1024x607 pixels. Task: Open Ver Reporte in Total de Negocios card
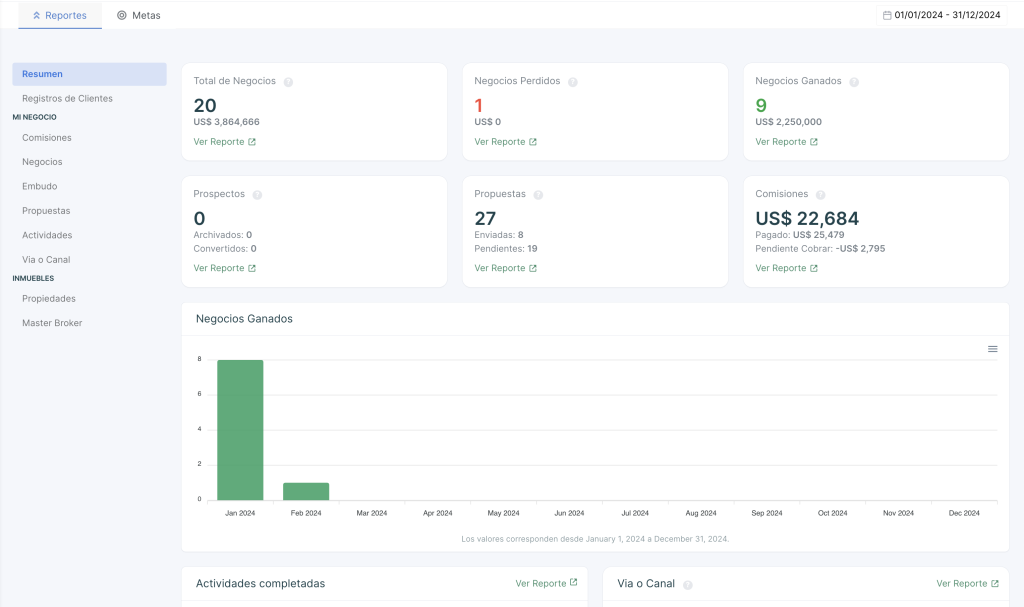click(x=224, y=142)
